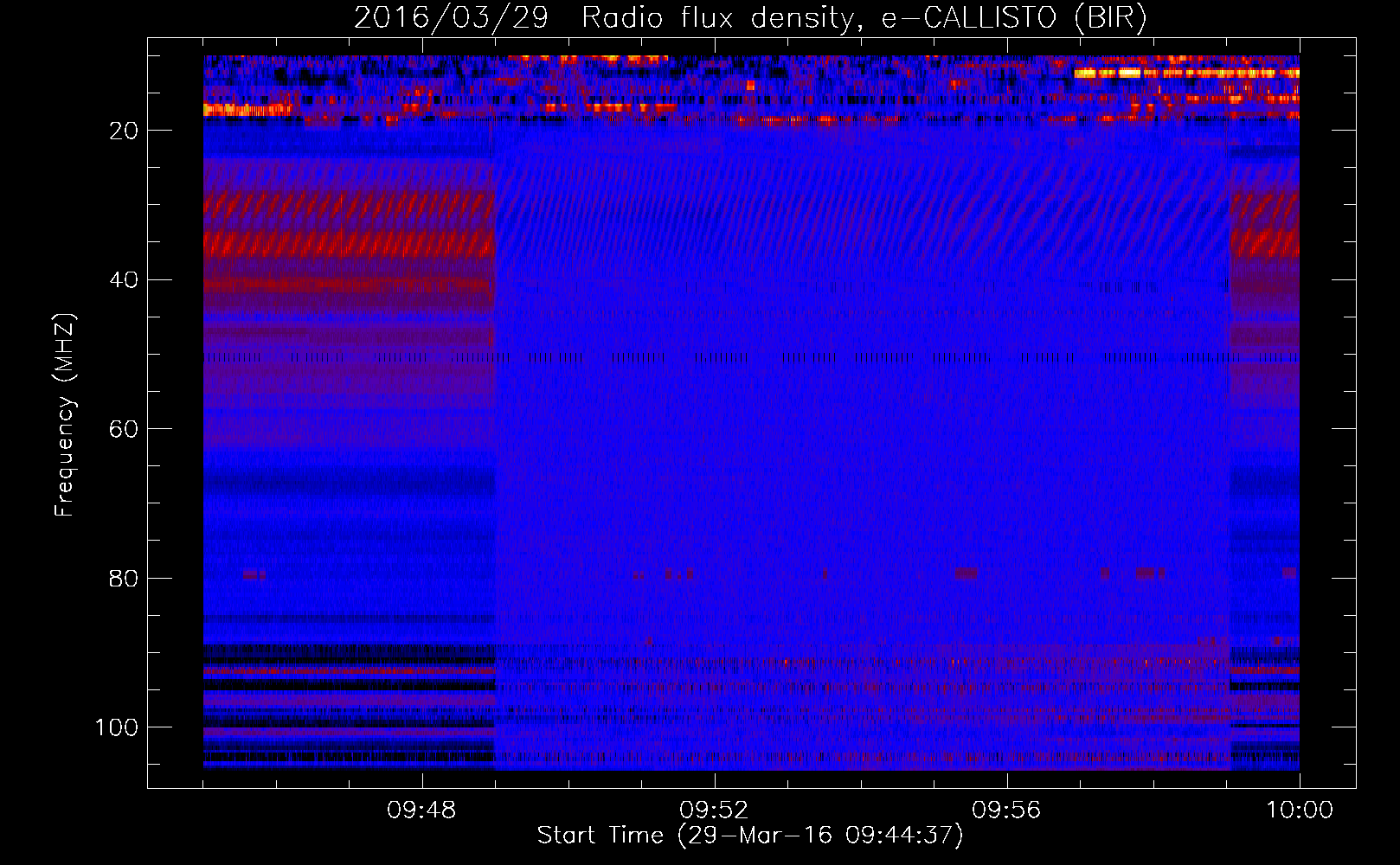Select the 'Frequency (MHZ)' axis label
The height and width of the screenshot is (865, 1400).
pyautogui.click(x=65, y=414)
